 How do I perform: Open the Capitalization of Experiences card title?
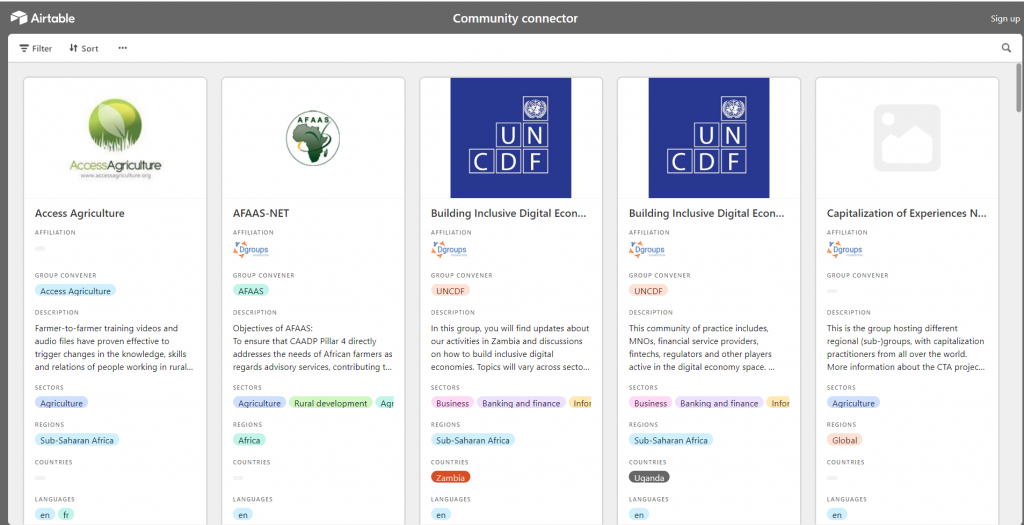pos(906,214)
